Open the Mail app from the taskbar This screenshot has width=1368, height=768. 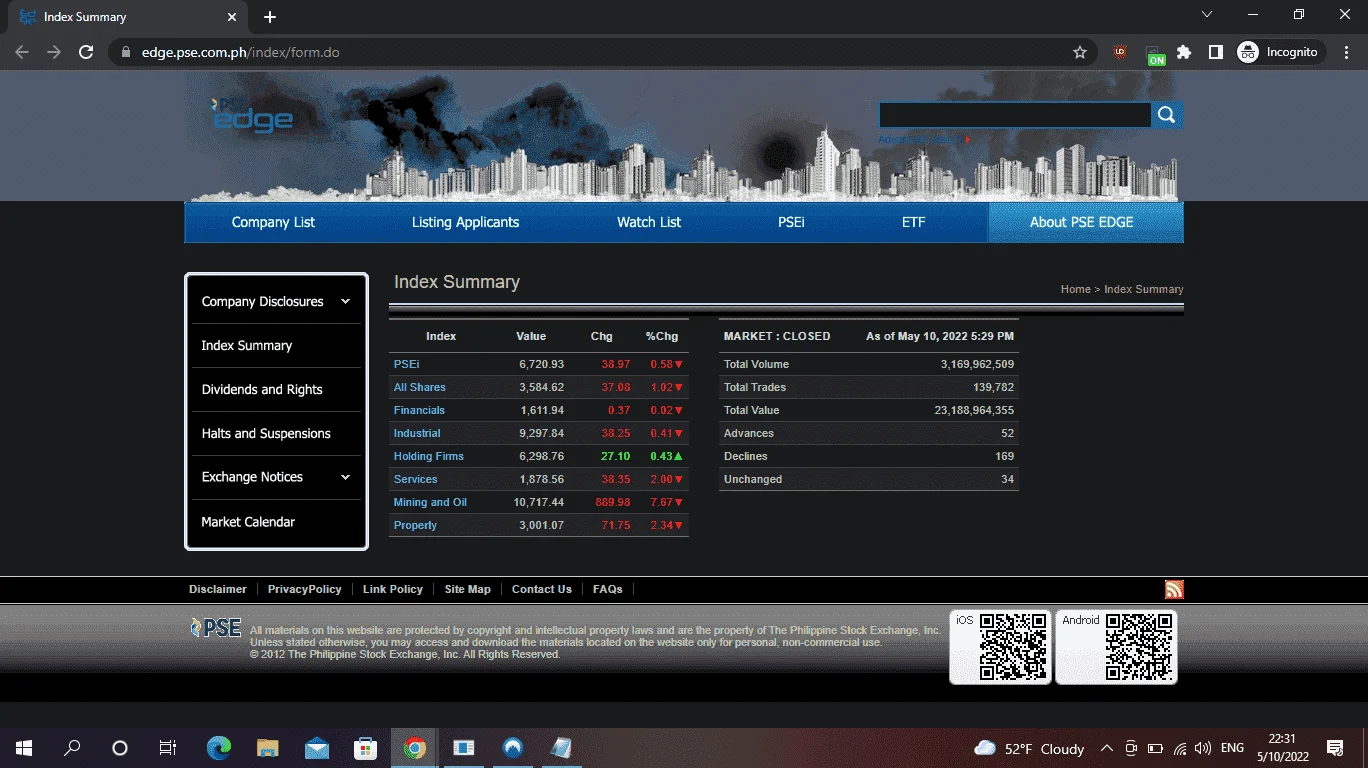coord(317,748)
